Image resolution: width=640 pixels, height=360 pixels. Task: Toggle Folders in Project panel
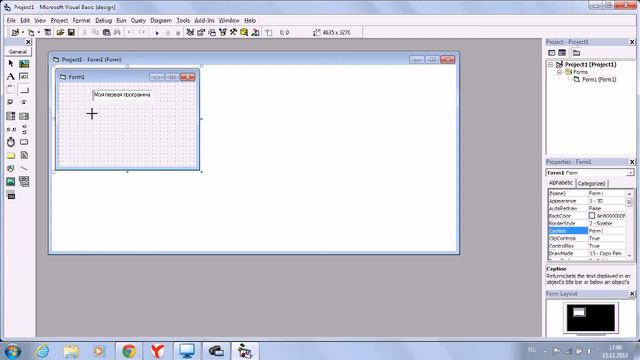pos(576,53)
